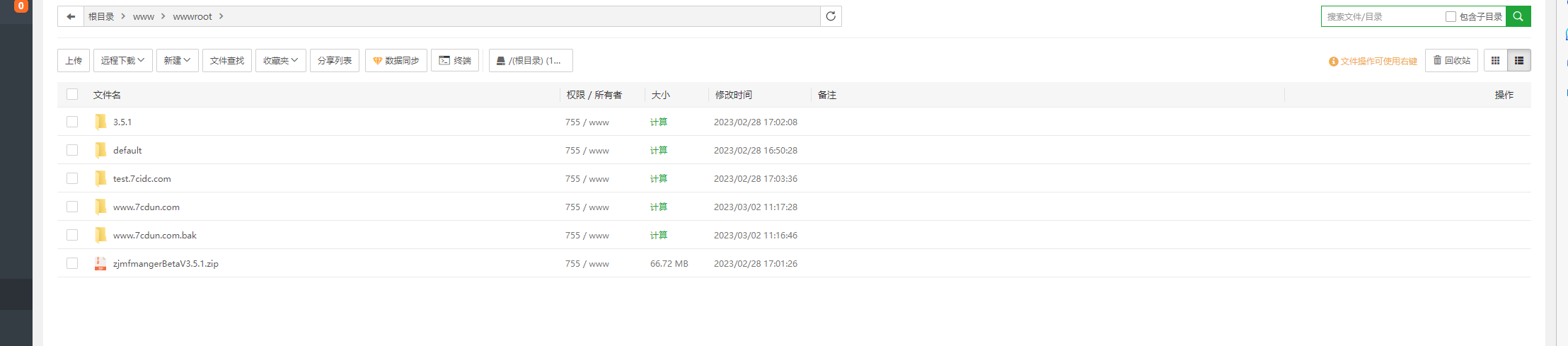
Task: Open the /(根目录) disk selector
Action: pyautogui.click(x=531, y=61)
